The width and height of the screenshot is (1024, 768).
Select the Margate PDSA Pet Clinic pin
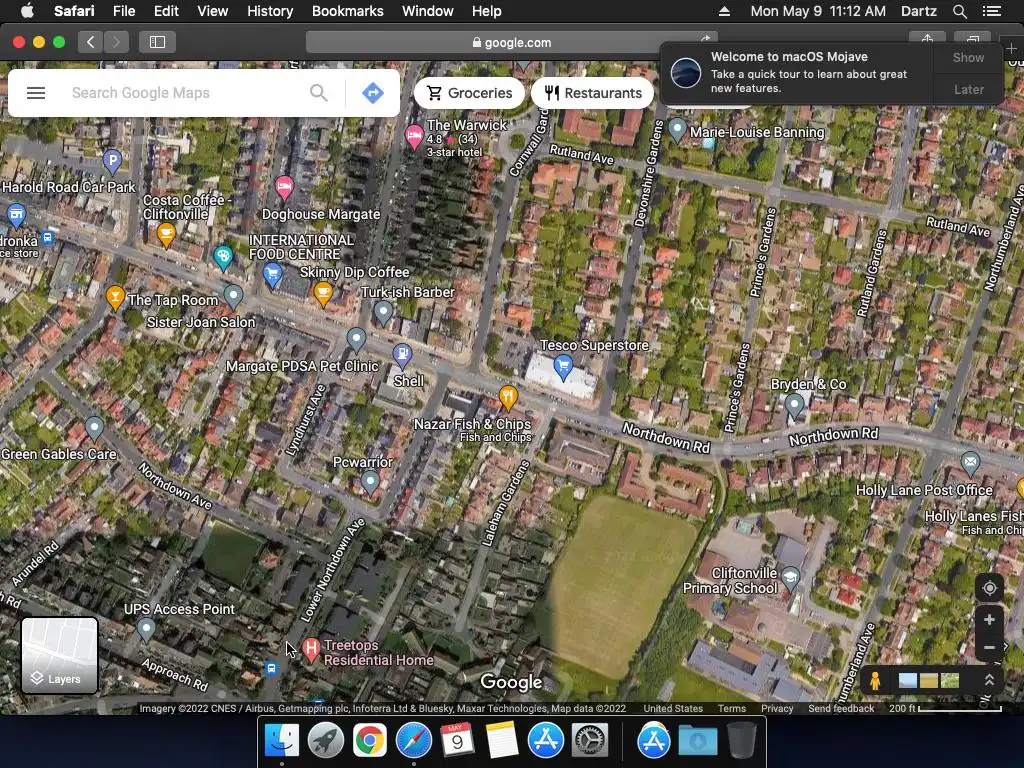pyautogui.click(x=356, y=340)
